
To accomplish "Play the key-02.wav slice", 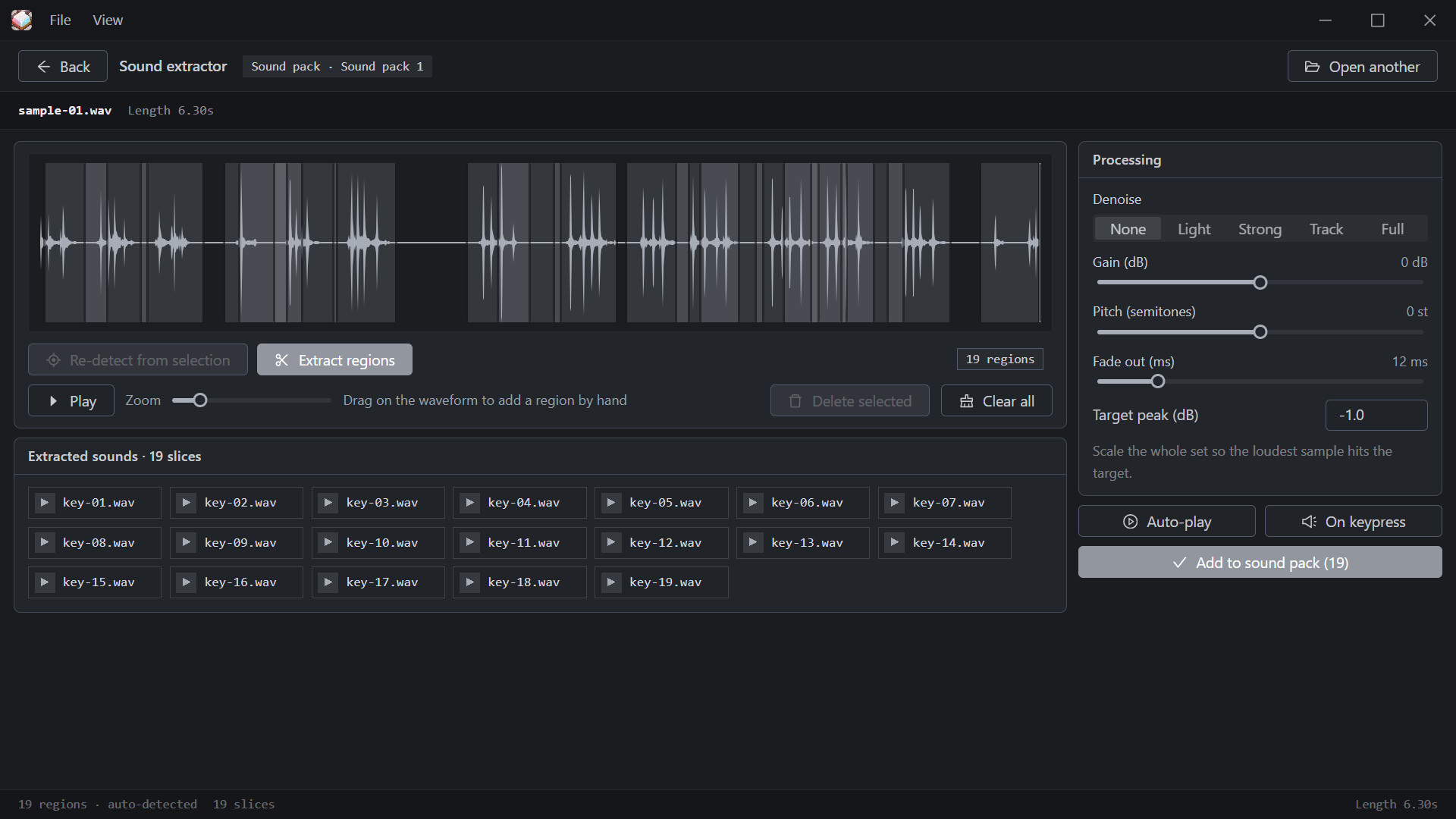I will (187, 503).
